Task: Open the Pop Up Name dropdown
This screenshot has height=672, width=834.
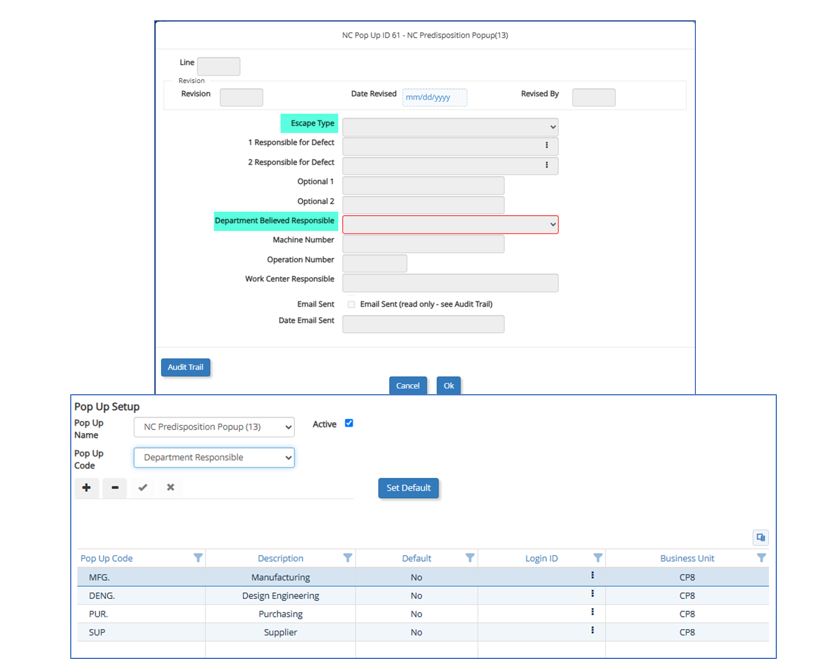Action: [x=214, y=427]
